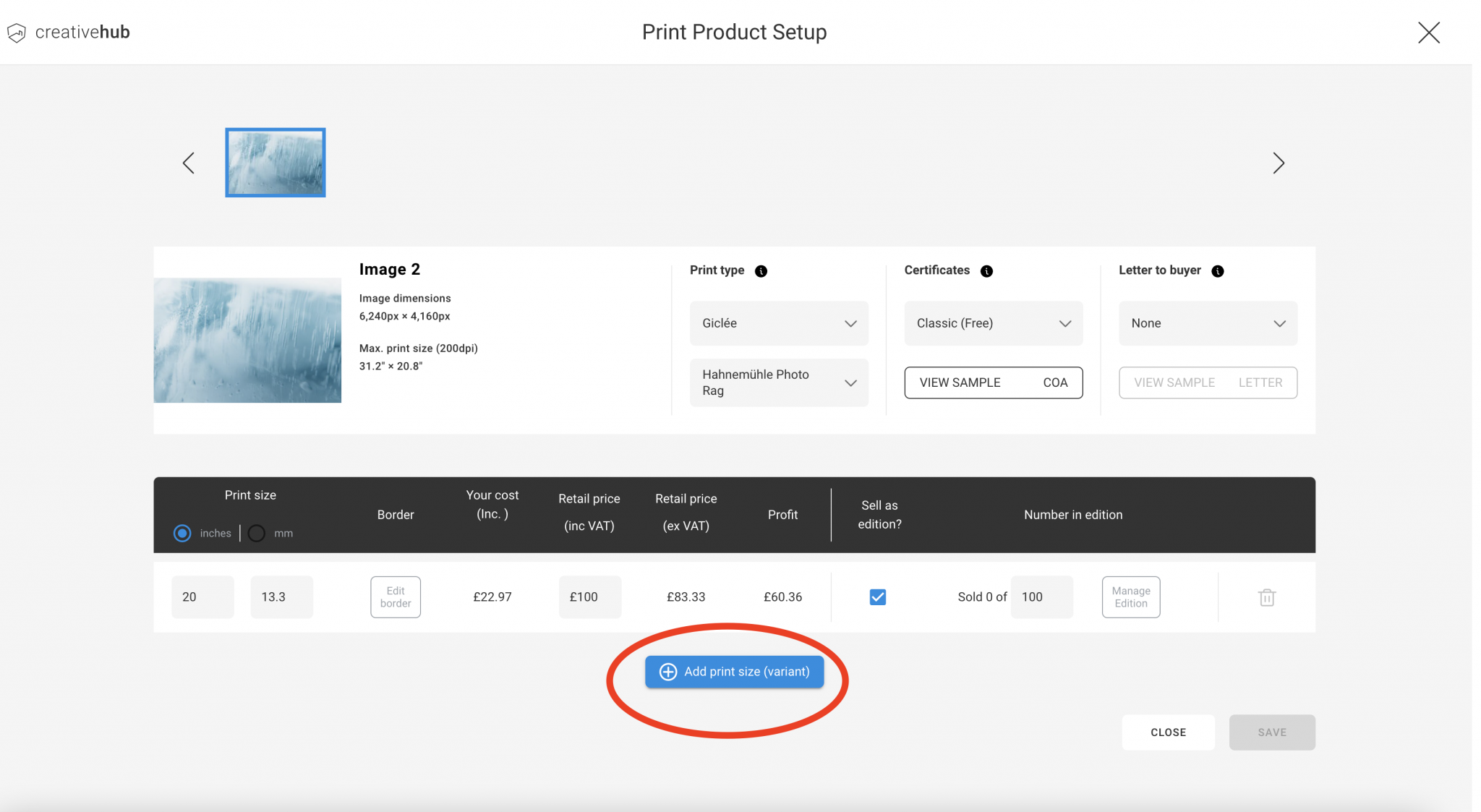1481x812 pixels.
Task: Select the mm radio button
Action: pos(256,533)
